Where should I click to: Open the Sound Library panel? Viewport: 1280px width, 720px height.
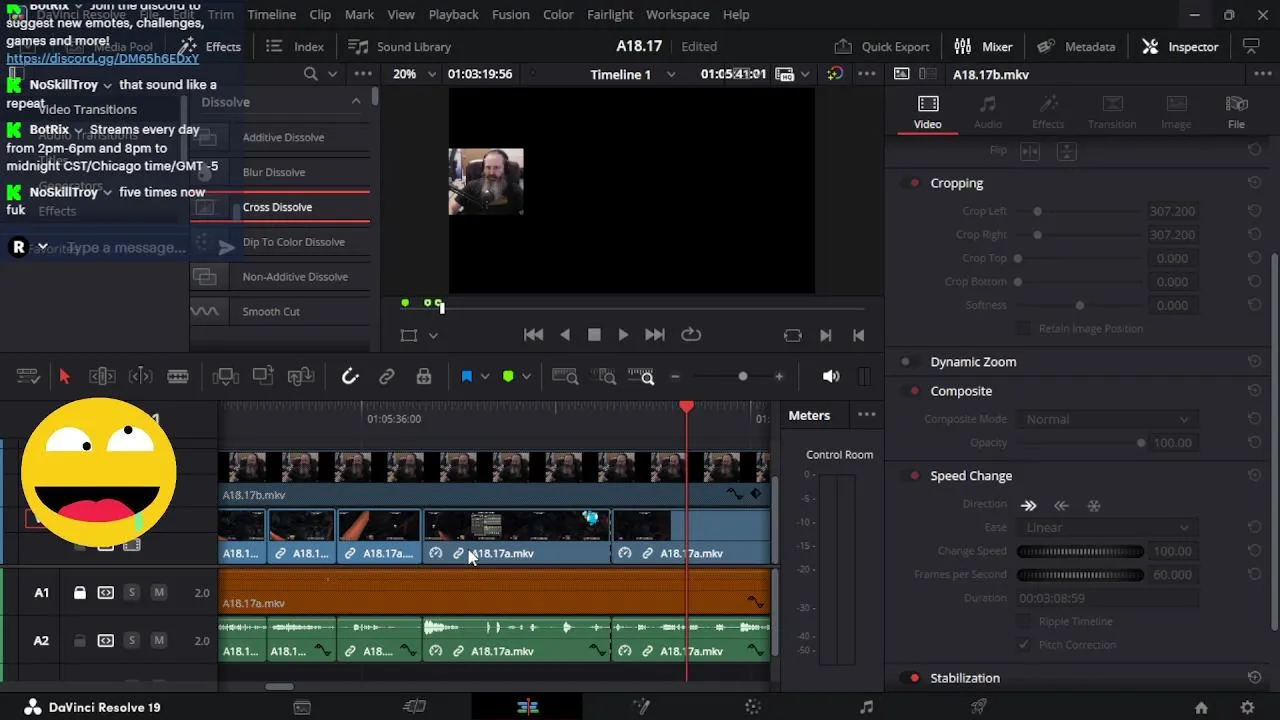tap(400, 47)
